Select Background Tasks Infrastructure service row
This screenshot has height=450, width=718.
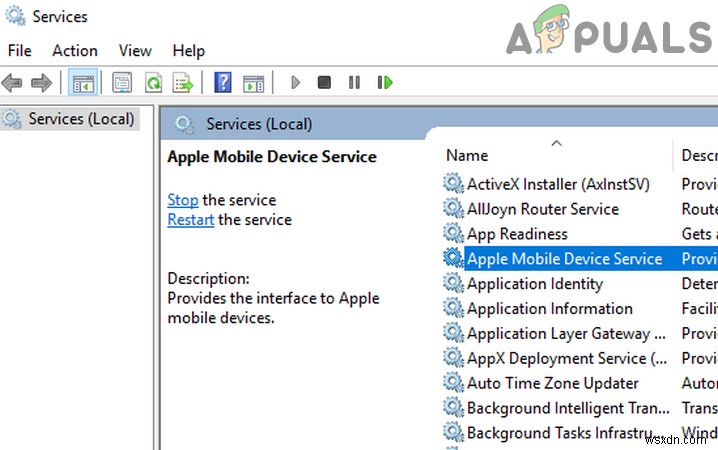580,433
